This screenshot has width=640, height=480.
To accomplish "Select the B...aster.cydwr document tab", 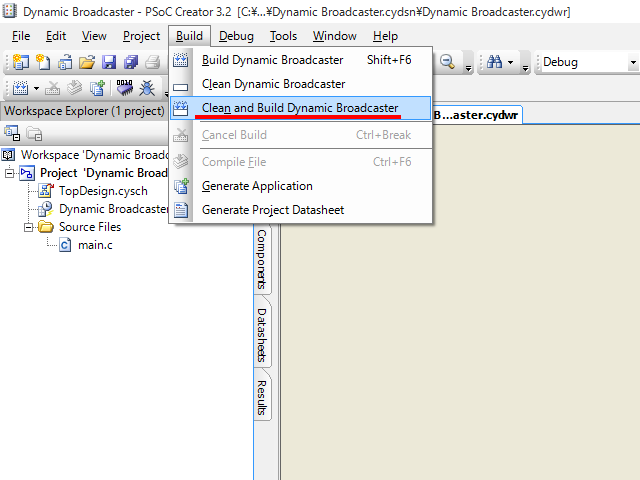I will (x=476, y=115).
